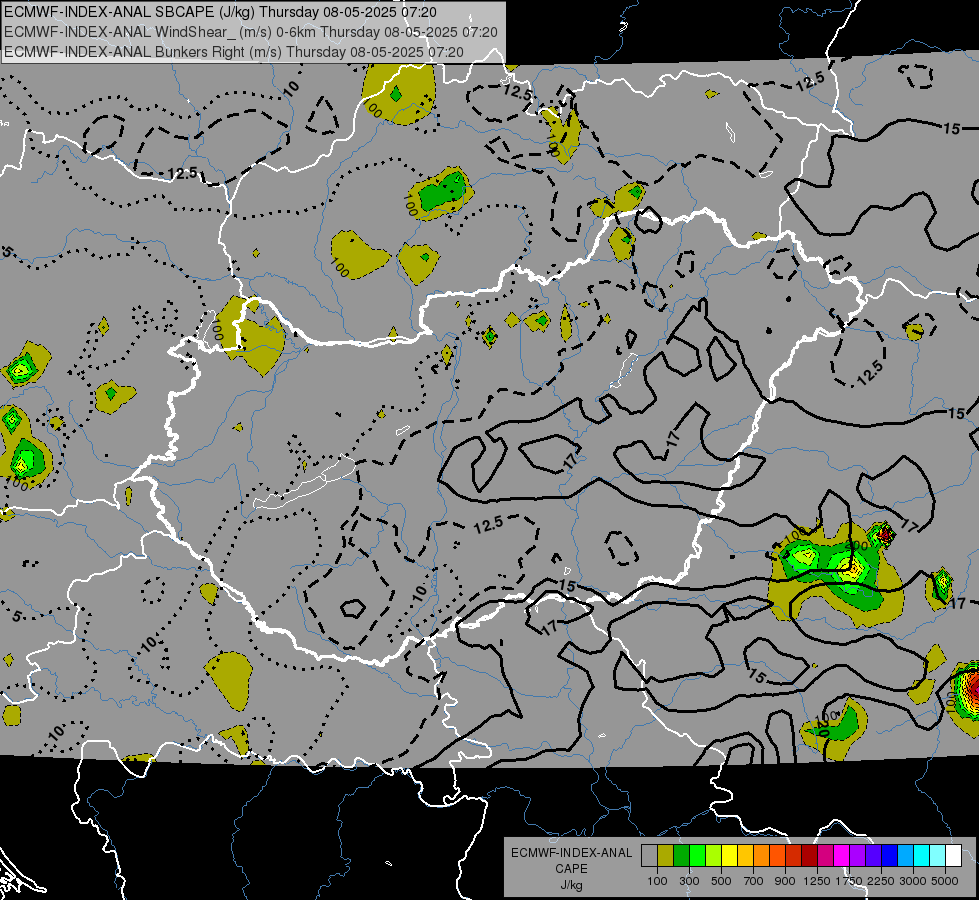Click the dark green legend swatch
The image size is (979, 900).
point(681,856)
